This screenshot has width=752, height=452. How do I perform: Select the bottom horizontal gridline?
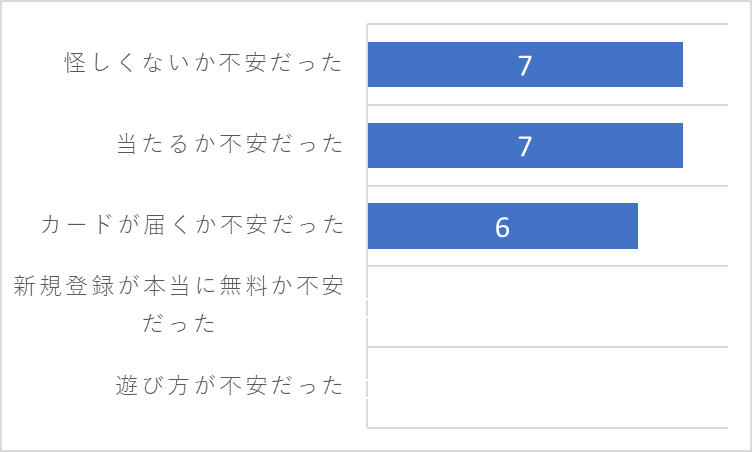coord(548,427)
